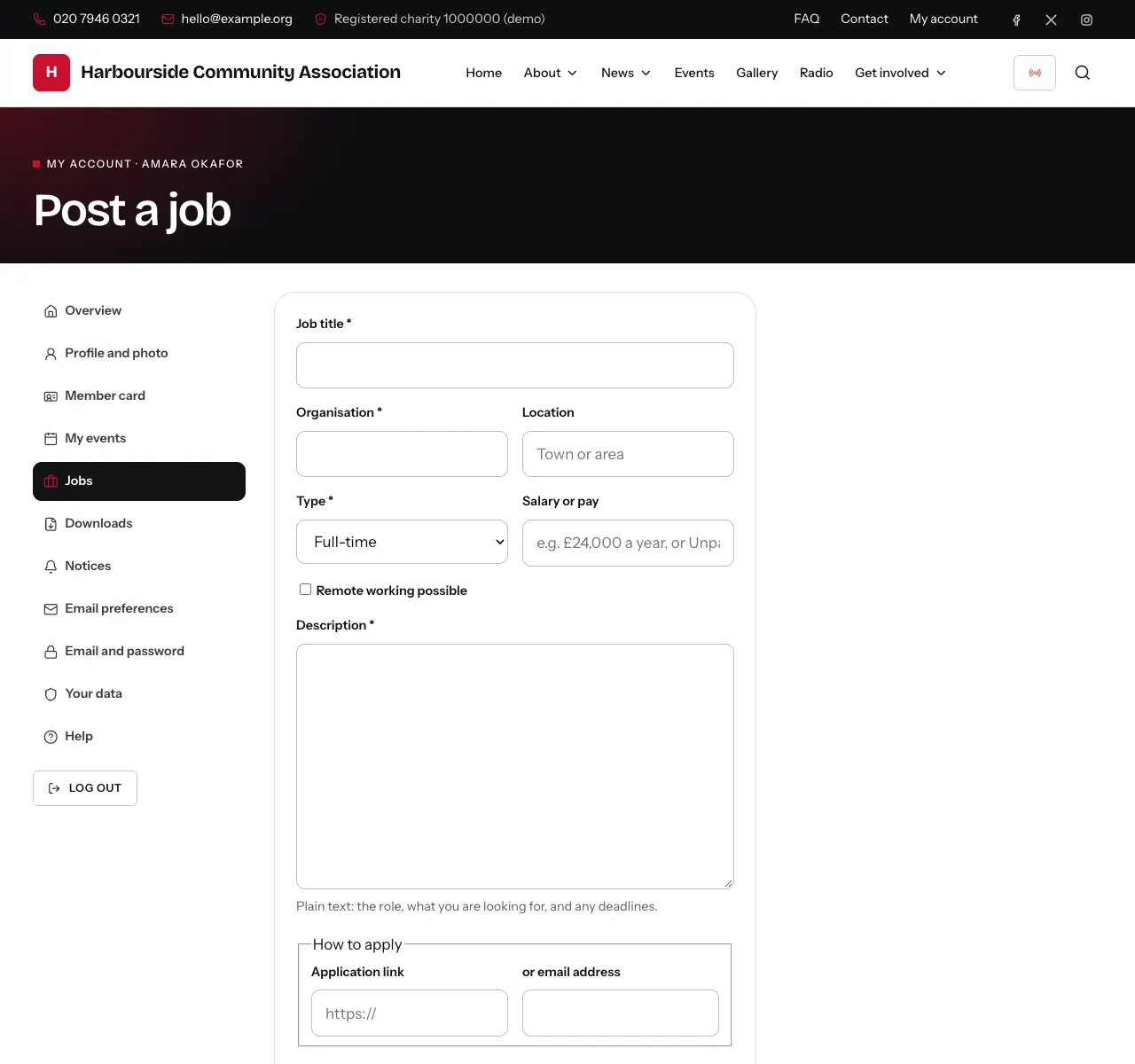Screen dimensions: 1135x1064
Task: Click the phone icon in top bar
Action: [39, 19]
